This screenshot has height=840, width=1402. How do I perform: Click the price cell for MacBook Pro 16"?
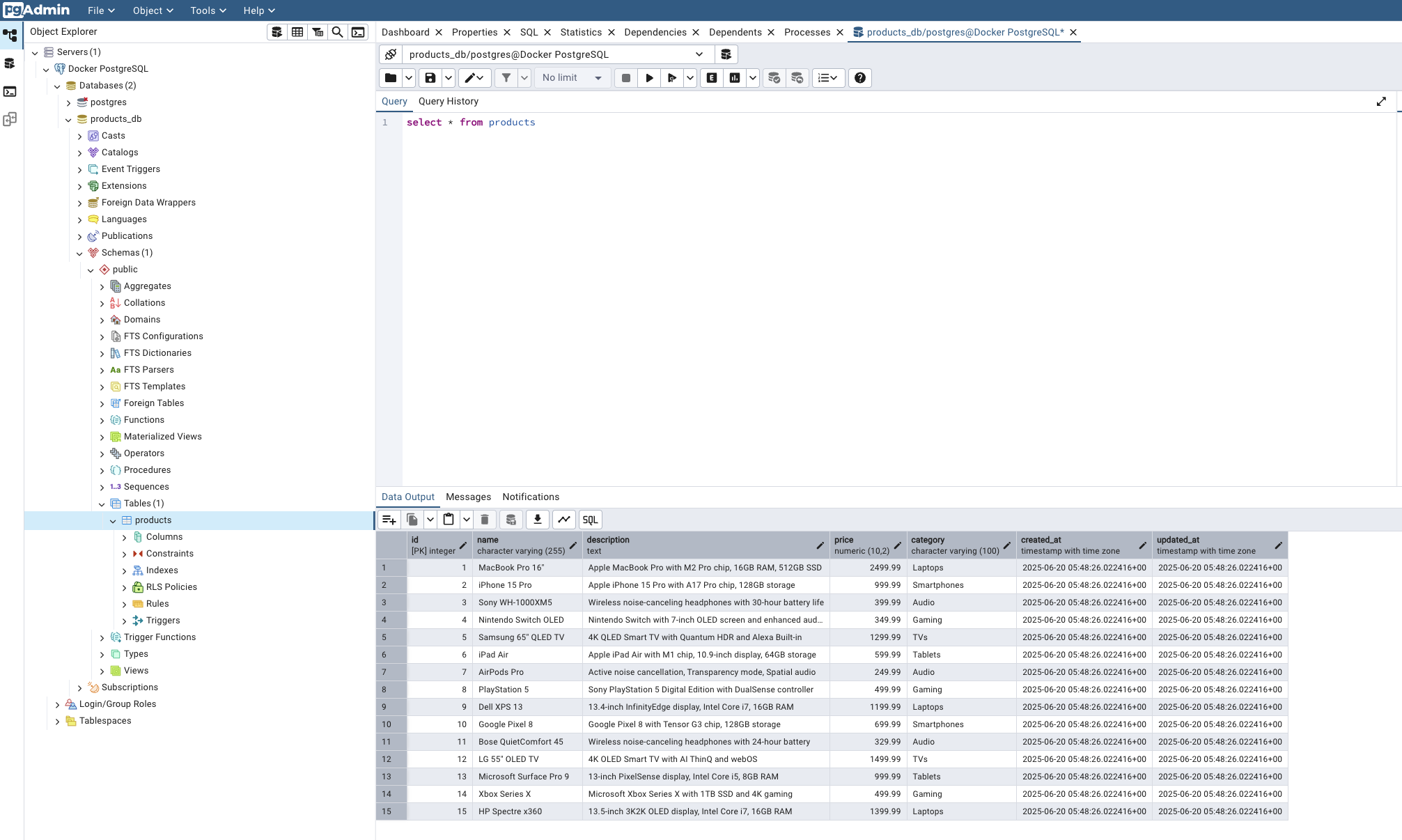click(x=868, y=568)
